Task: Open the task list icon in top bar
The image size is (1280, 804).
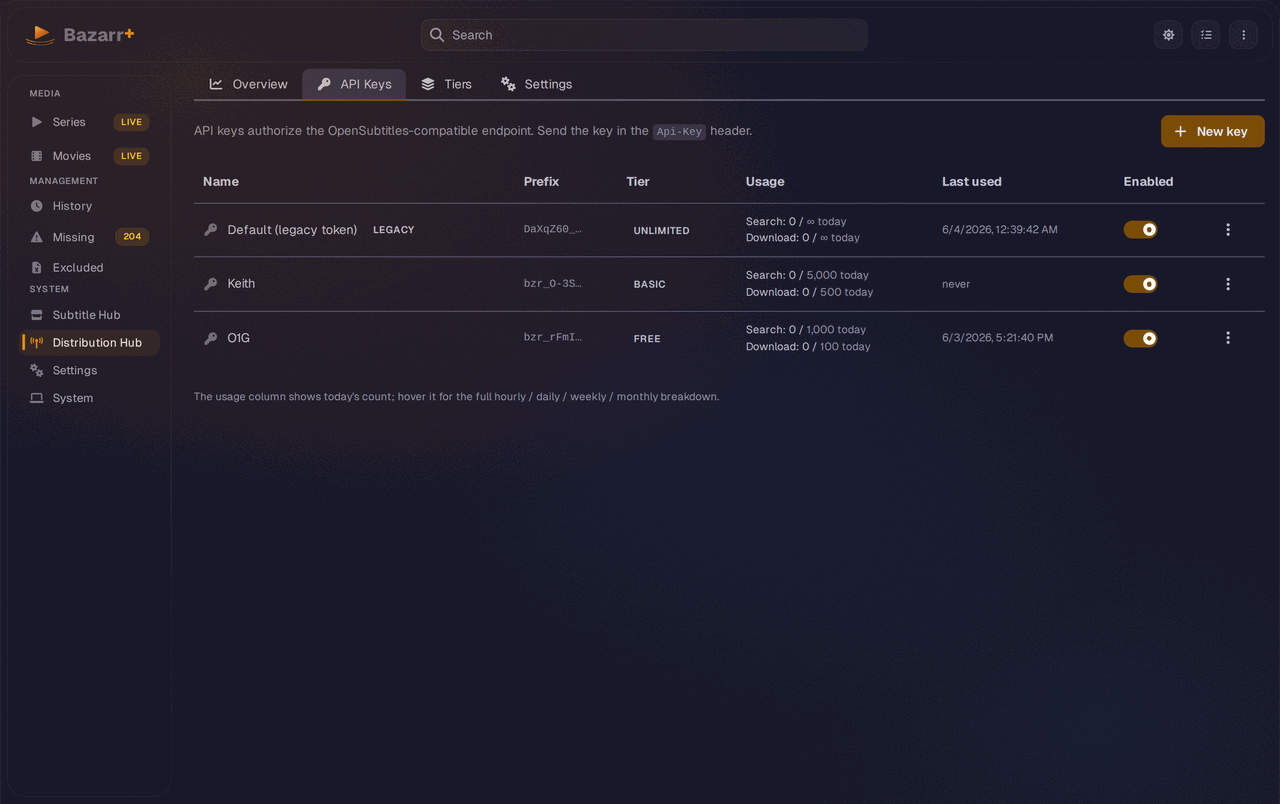Action: 1206,35
